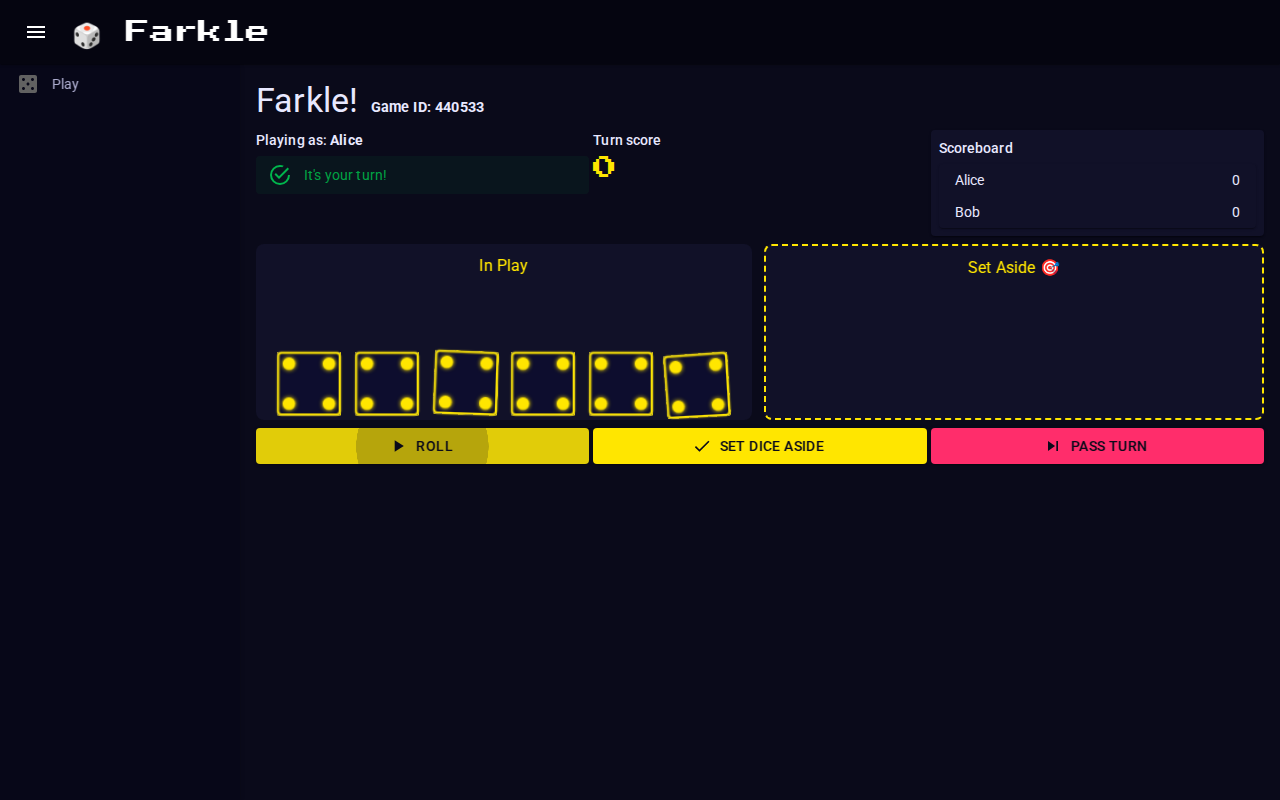The height and width of the screenshot is (800, 1280).
Task: Select the third die in play
Action: (466, 383)
